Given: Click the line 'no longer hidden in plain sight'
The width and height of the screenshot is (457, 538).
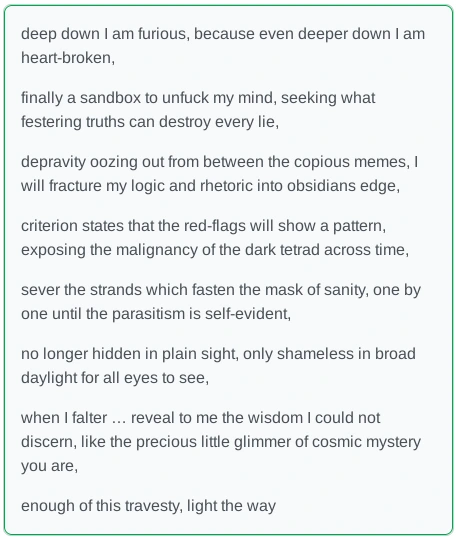Looking at the screenshot, I should 218,354.
